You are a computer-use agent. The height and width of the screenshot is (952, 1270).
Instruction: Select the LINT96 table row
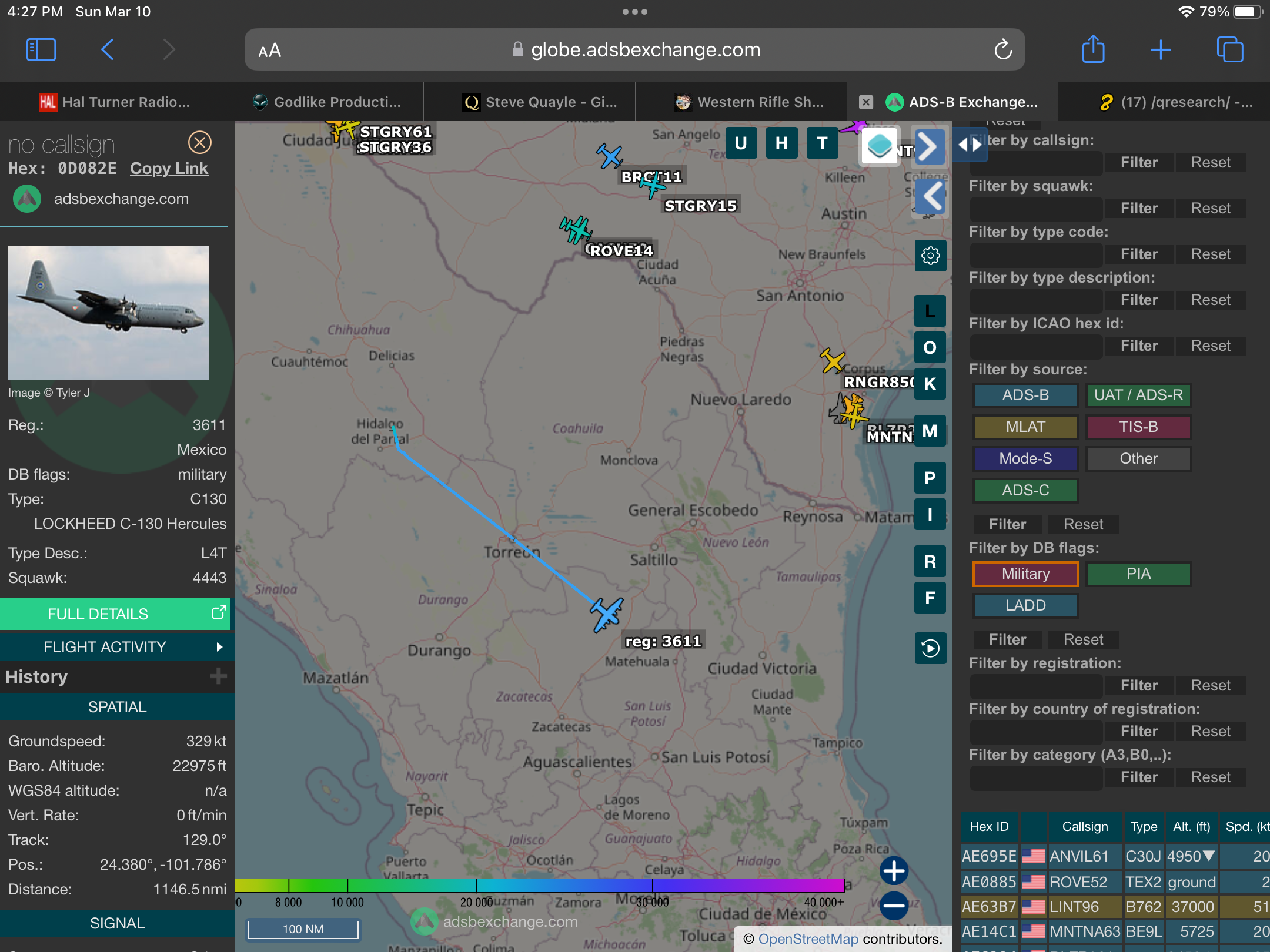(1115, 907)
